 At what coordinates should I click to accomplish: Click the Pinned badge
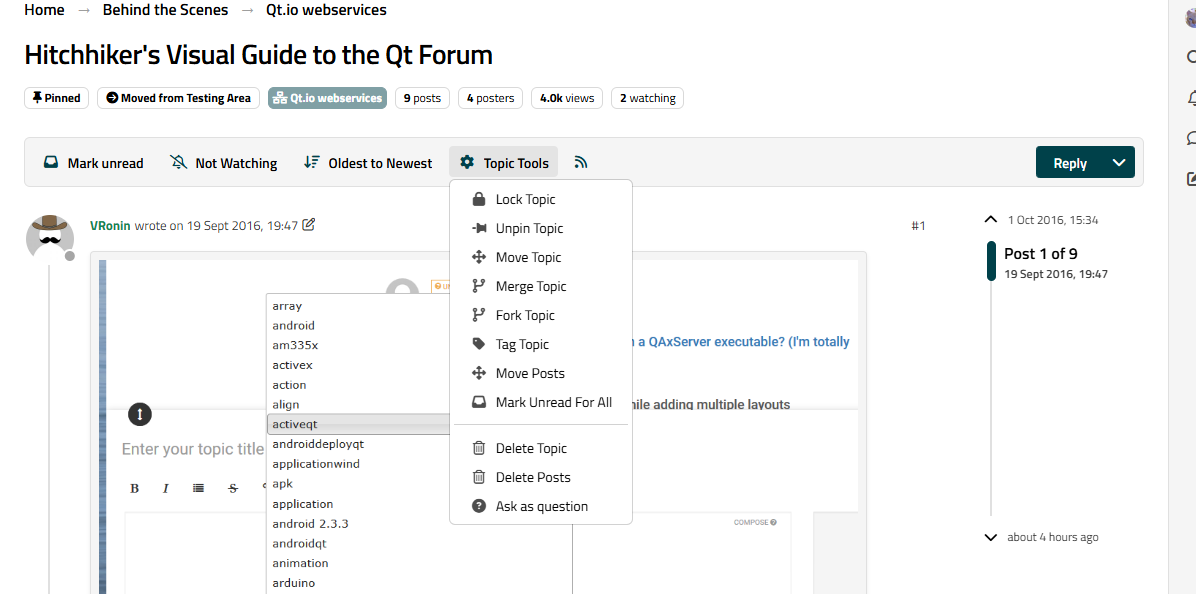[57, 98]
